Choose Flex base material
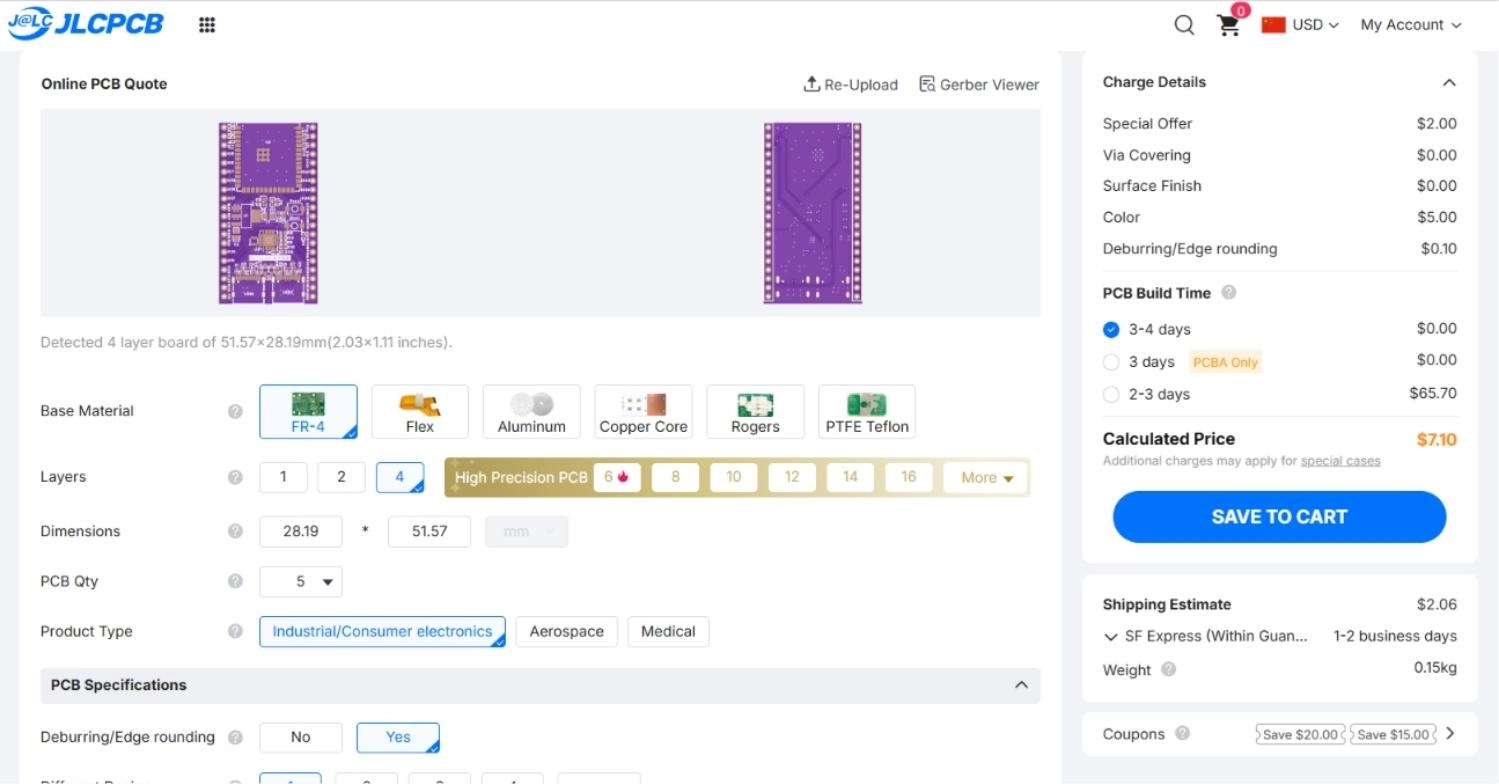Viewport: 1499px width, 784px height. [420, 412]
